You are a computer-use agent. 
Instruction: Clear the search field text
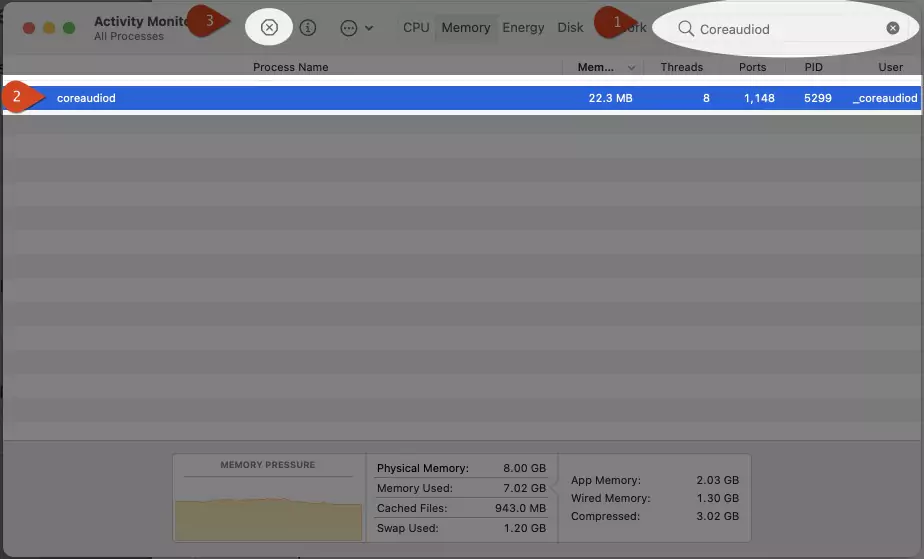[893, 28]
